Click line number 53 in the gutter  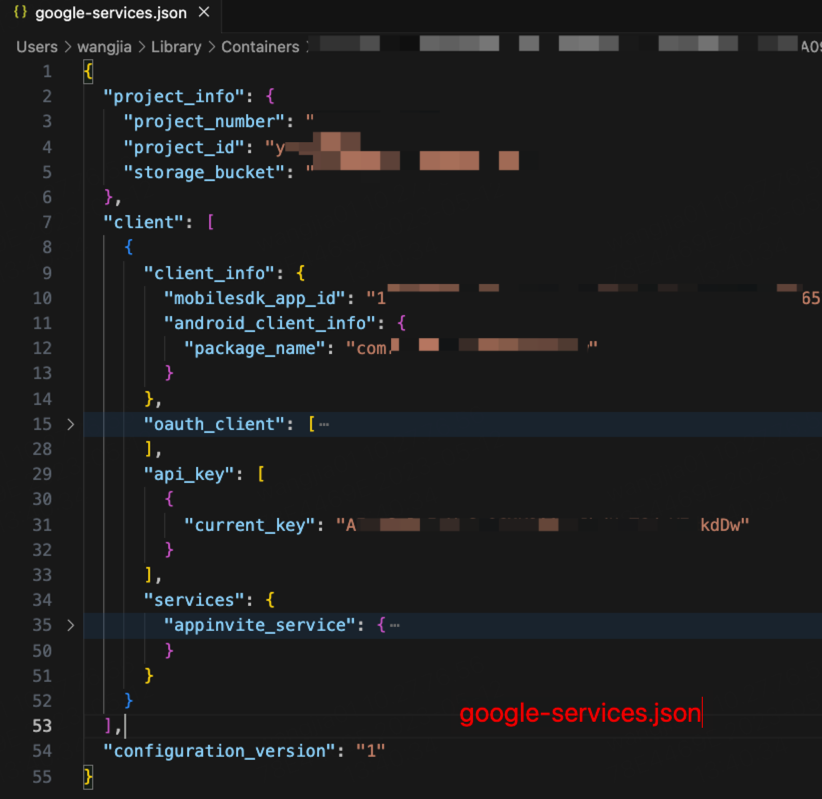coord(42,725)
